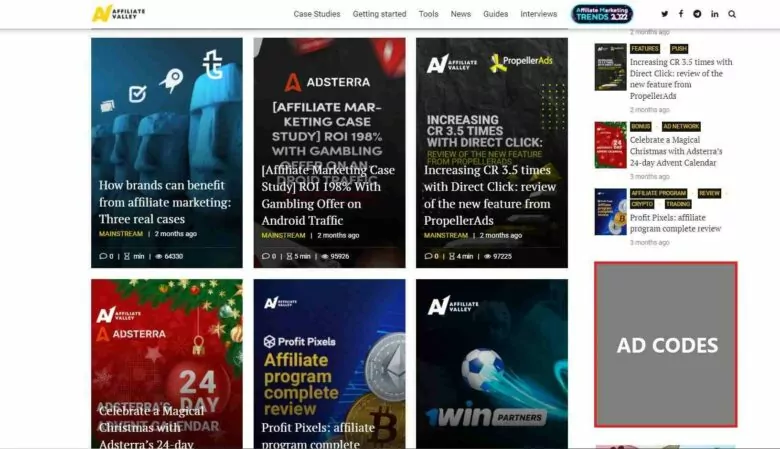Click the FEATURES tag in sidebar
The image size is (780, 449).
[645, 49]
